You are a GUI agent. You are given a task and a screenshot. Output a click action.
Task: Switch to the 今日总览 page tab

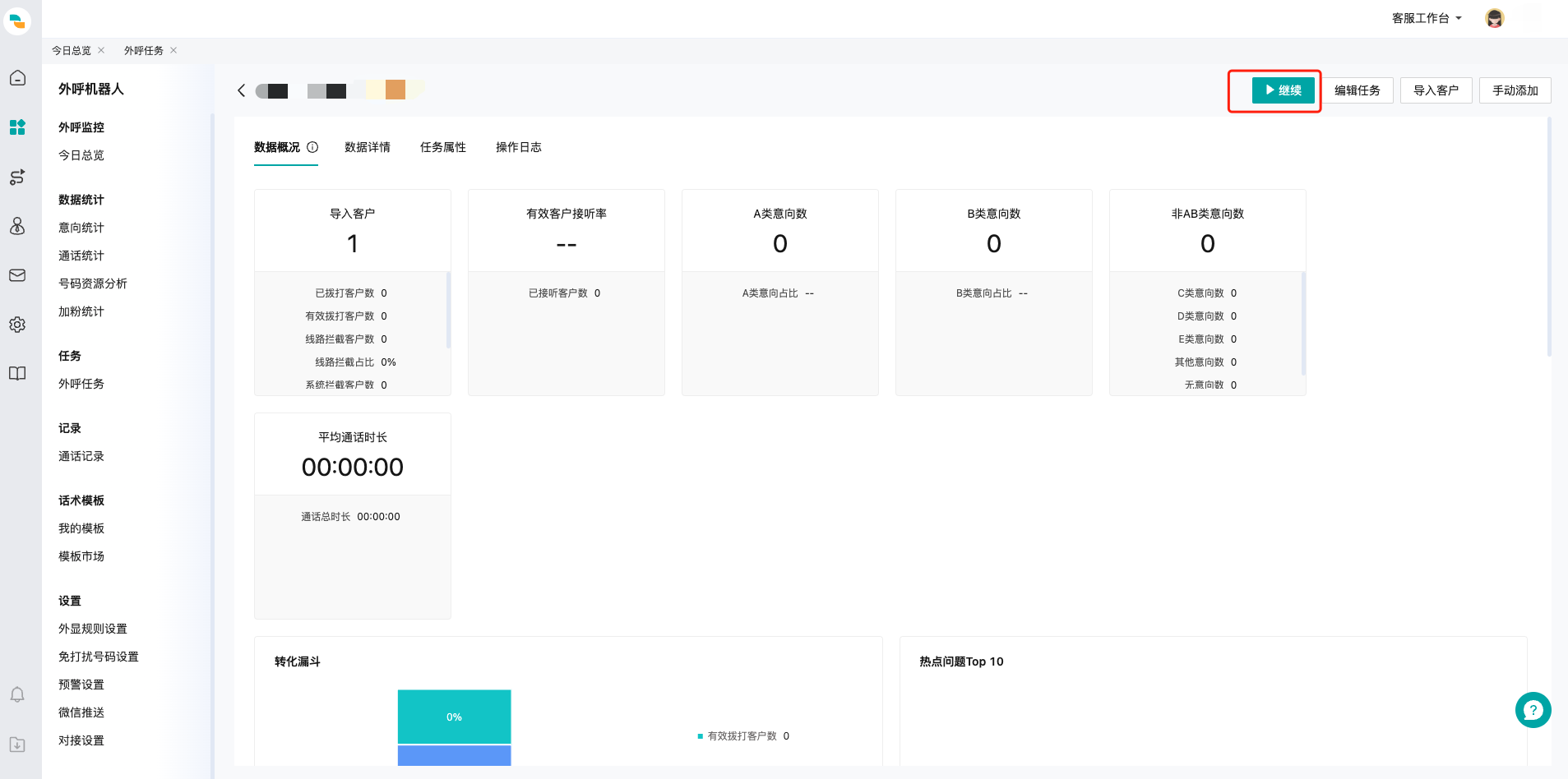point(72,50)
